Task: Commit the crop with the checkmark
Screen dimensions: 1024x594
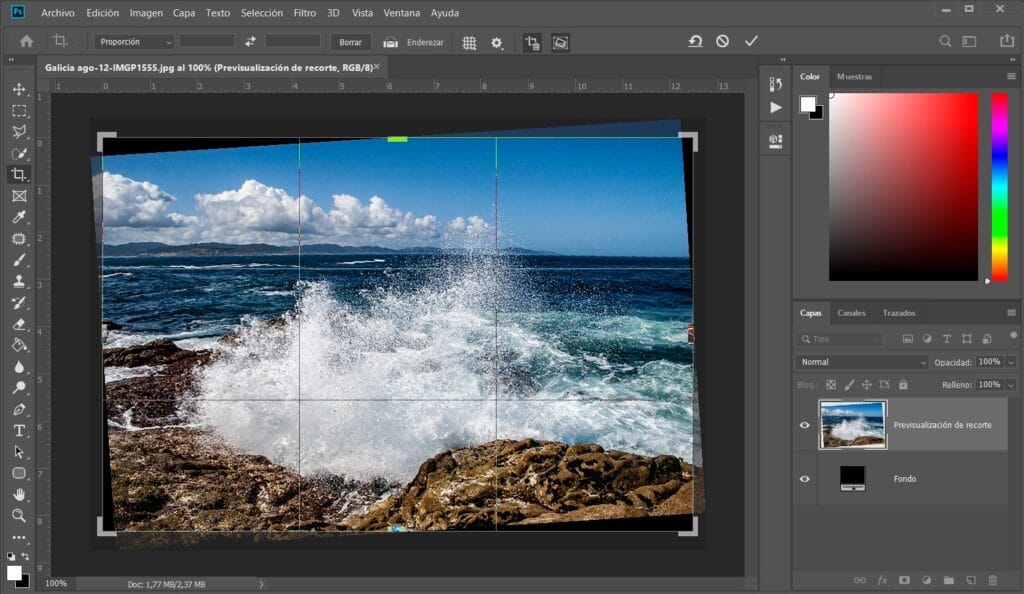Action: [751, 41]
